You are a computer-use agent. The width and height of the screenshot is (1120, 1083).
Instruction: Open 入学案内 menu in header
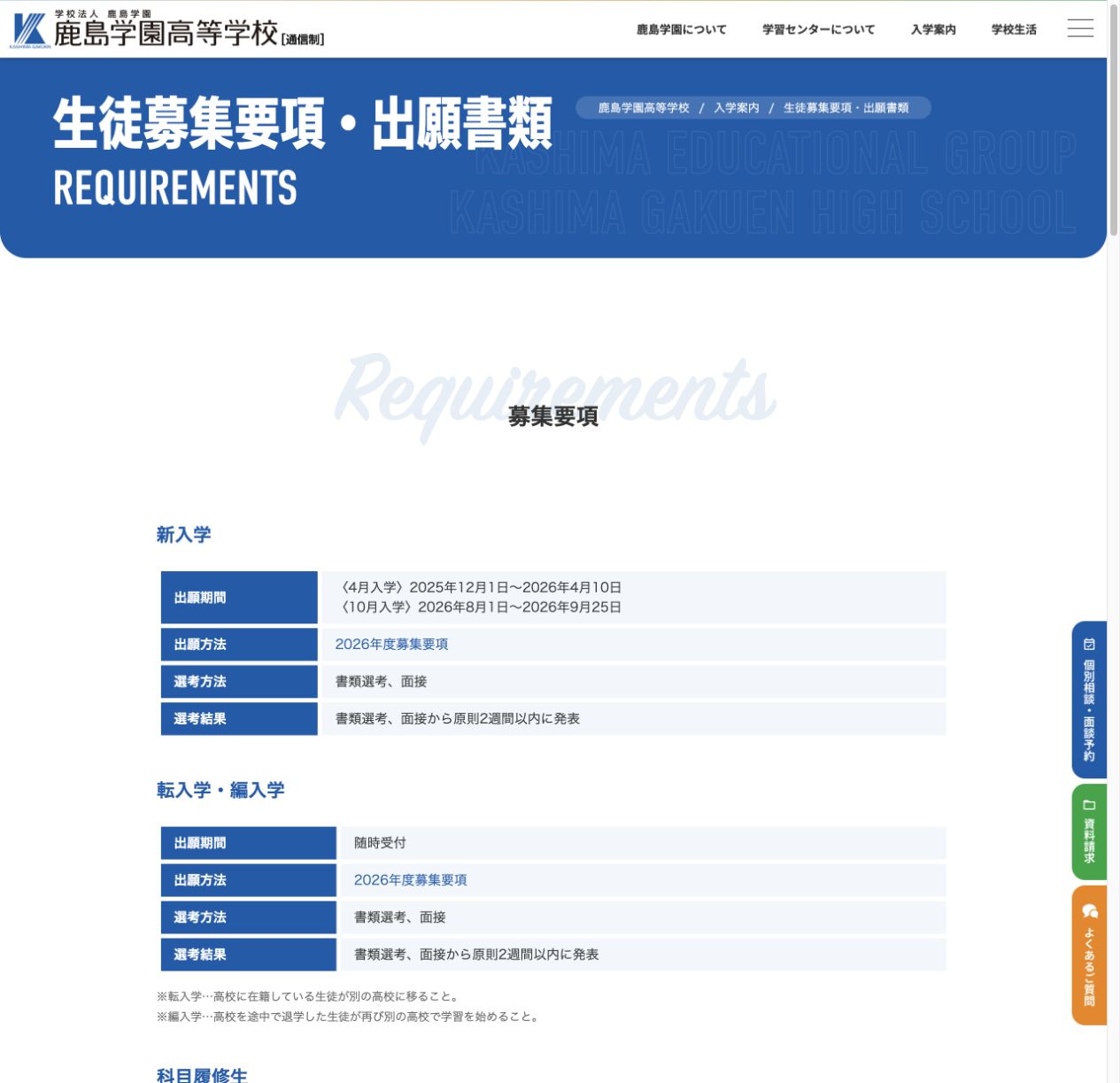pyautogui.click(x=933, y=29)
